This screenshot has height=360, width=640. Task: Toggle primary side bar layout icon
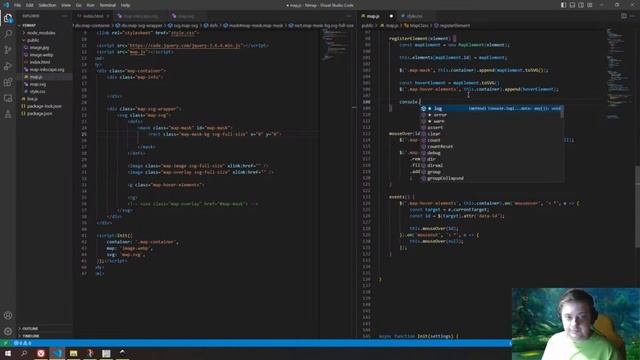pos(564,5)
